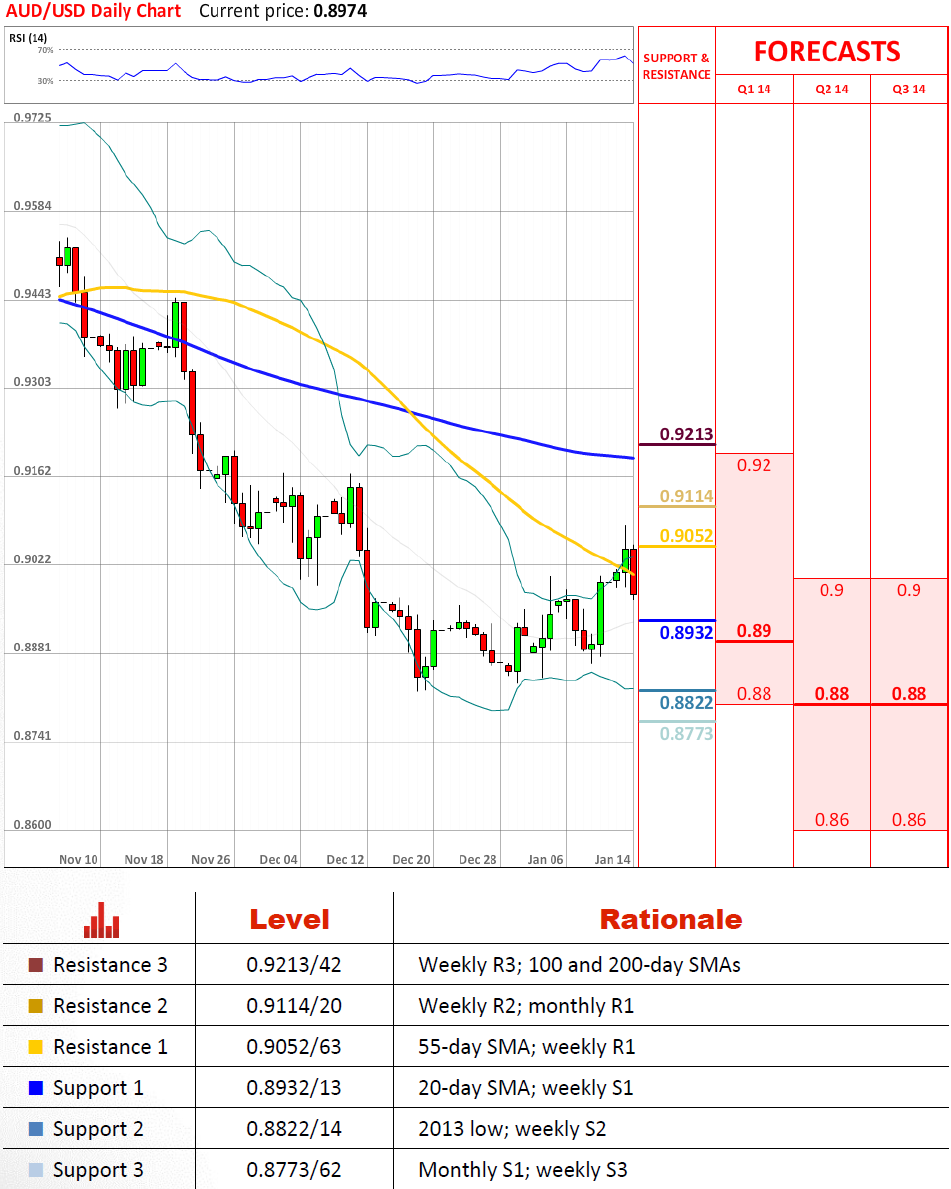This screenshot has width=951, height=1189.
Task: Click the Resistance 3 color swatch
Action: click(37, 966)
